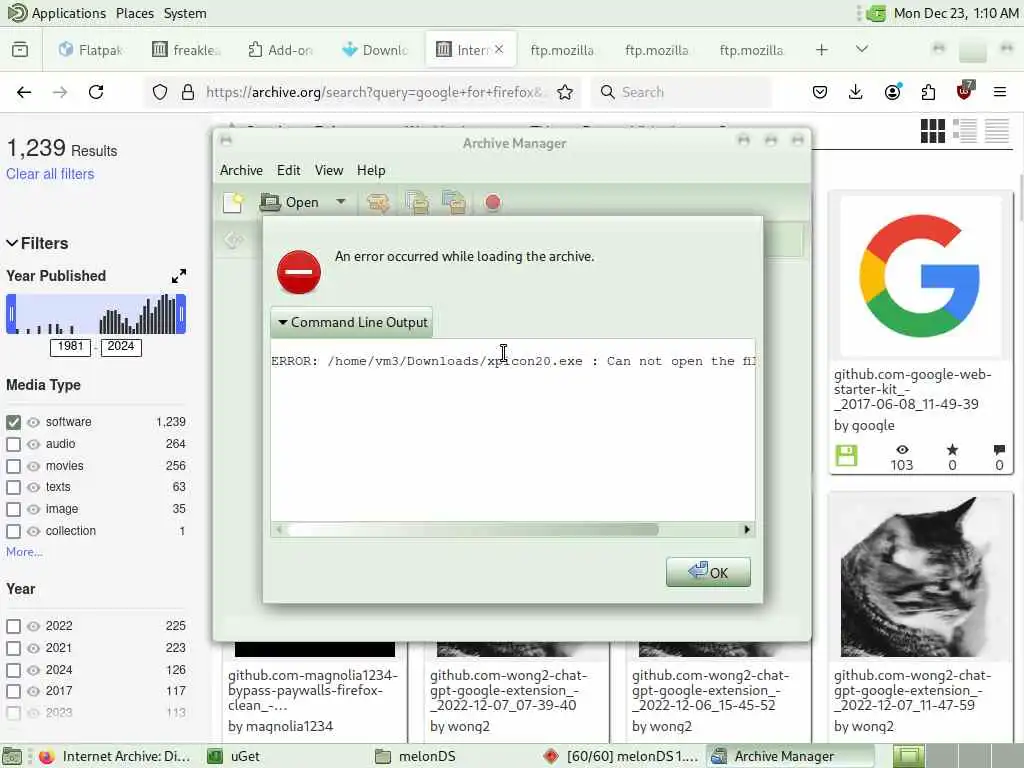Screen dimensions: 1024x768
Task: Switch to tile grid view icon
Action: (x=933, y=131)
